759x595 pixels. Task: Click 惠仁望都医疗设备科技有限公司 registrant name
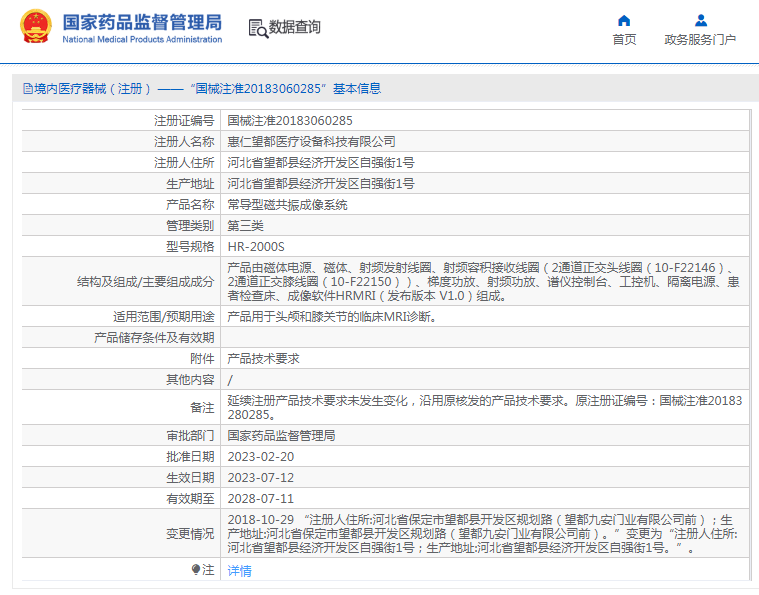(311, 142)
